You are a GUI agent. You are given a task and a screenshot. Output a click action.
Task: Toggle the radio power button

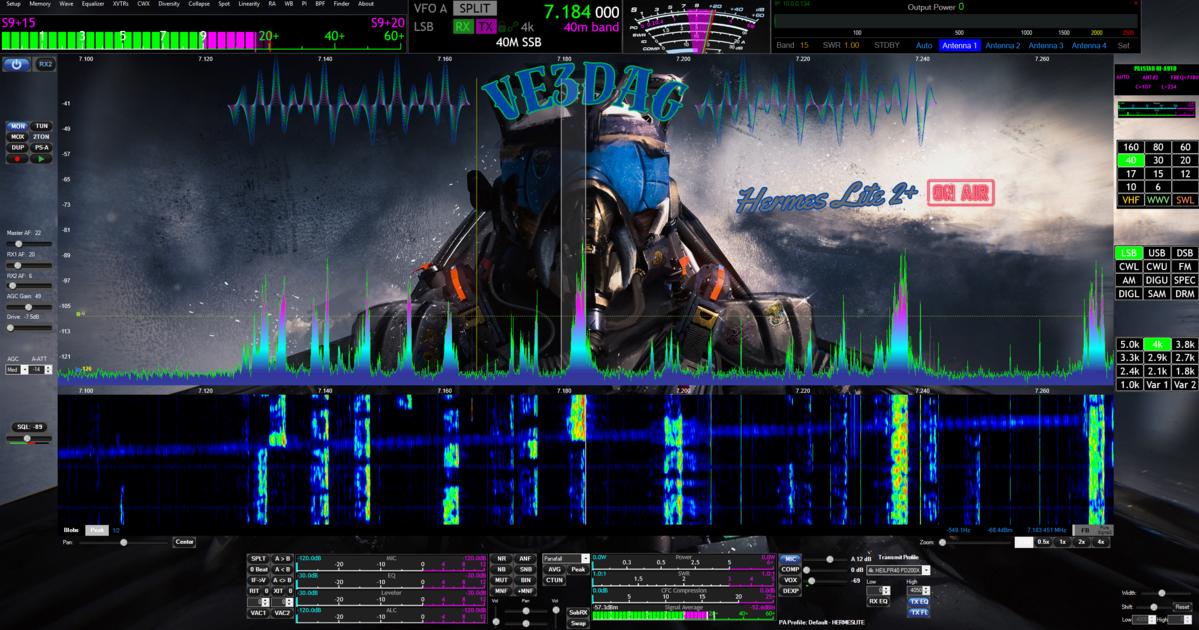[x=16, y=64]
